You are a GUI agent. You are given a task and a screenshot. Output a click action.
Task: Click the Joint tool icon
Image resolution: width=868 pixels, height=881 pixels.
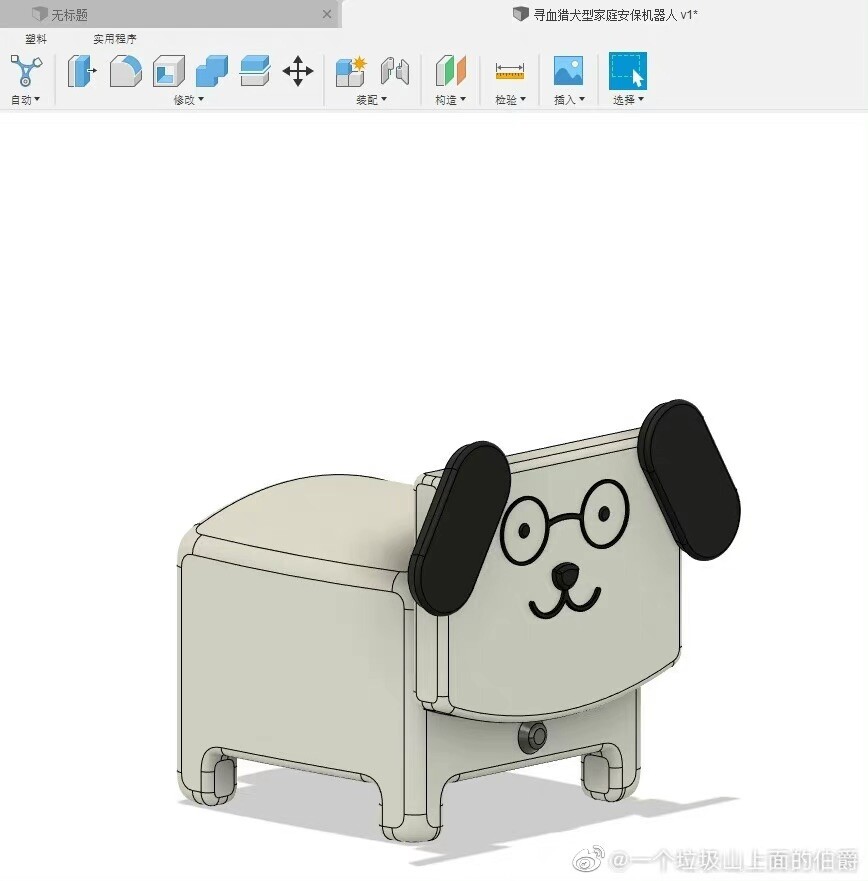394,71
